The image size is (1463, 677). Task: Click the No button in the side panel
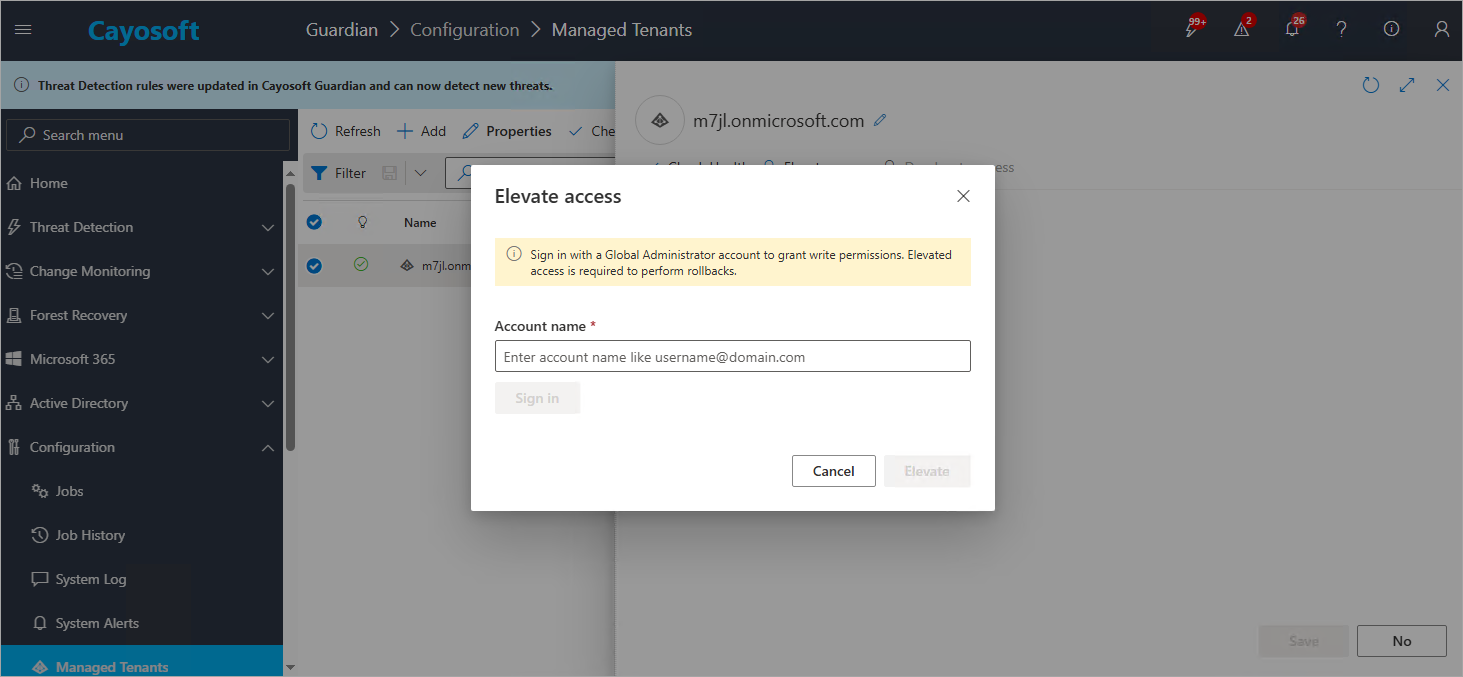point(1402,641)
